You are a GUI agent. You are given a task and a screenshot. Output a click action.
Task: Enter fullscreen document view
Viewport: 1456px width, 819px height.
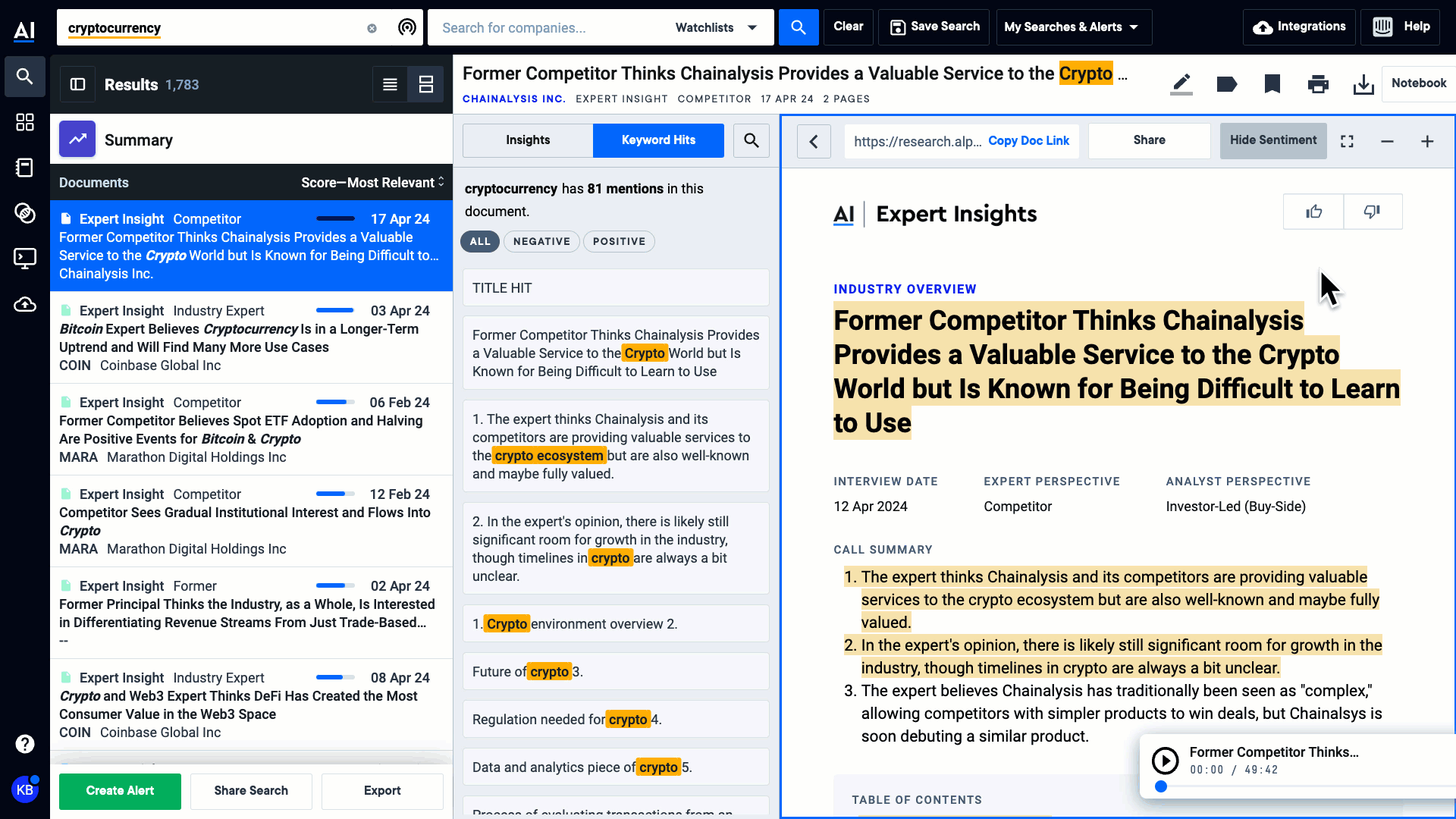coord(1347,141)
